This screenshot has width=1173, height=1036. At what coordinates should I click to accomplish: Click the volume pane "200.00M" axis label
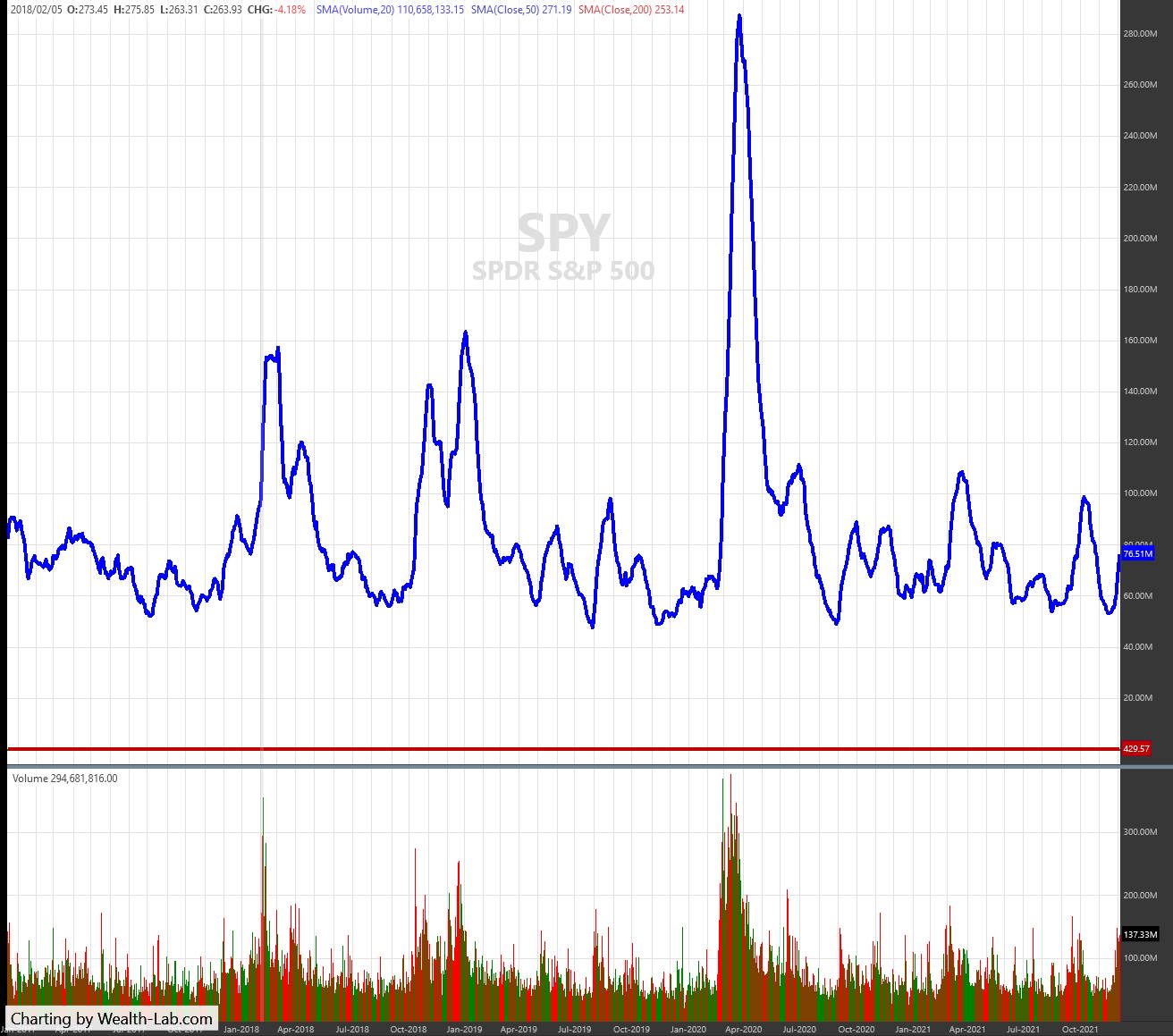1141,896
